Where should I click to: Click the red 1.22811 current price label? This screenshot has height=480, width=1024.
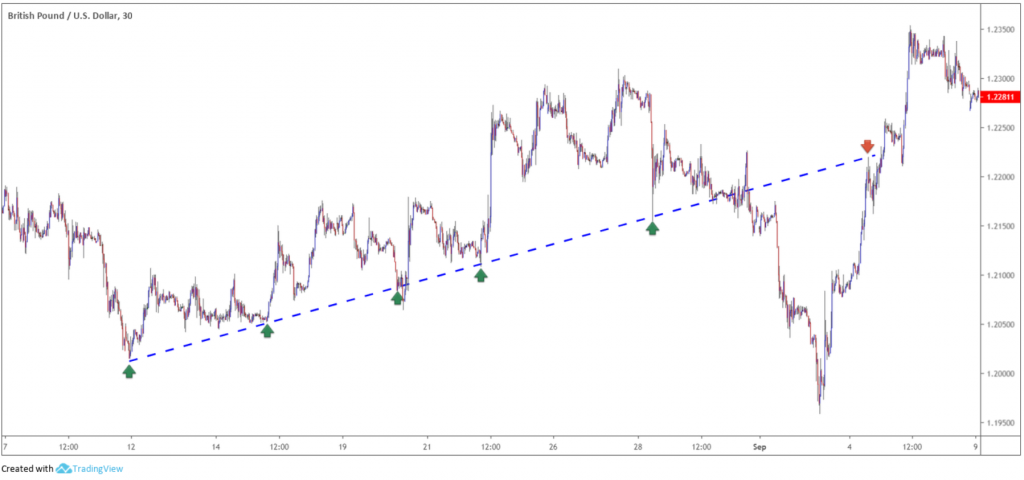click(1002, 97)
